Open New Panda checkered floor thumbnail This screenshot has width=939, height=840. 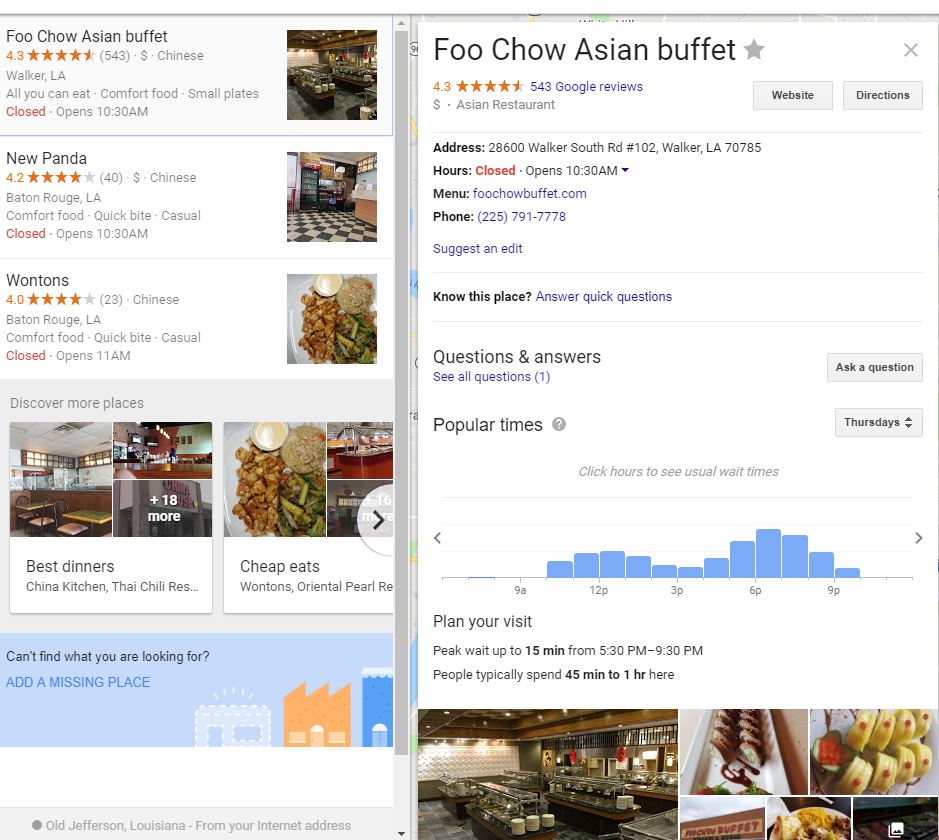[332, 197]
